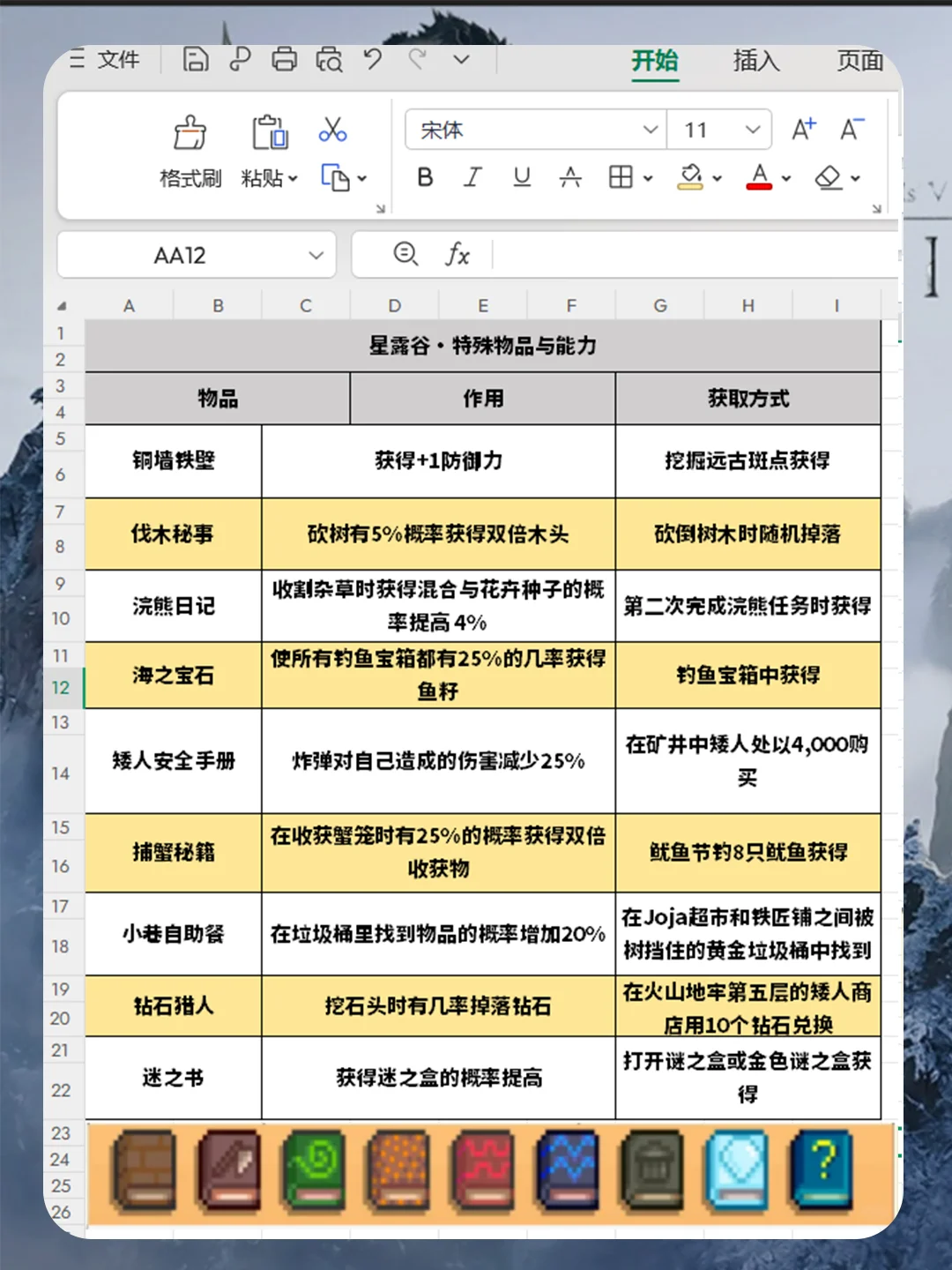
Task: Click the Borders grid icon
Action: (621, 177)
